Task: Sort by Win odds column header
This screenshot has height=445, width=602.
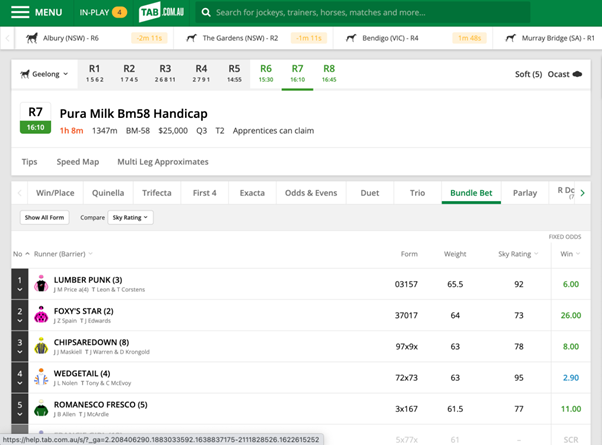Action: [570, 254]
